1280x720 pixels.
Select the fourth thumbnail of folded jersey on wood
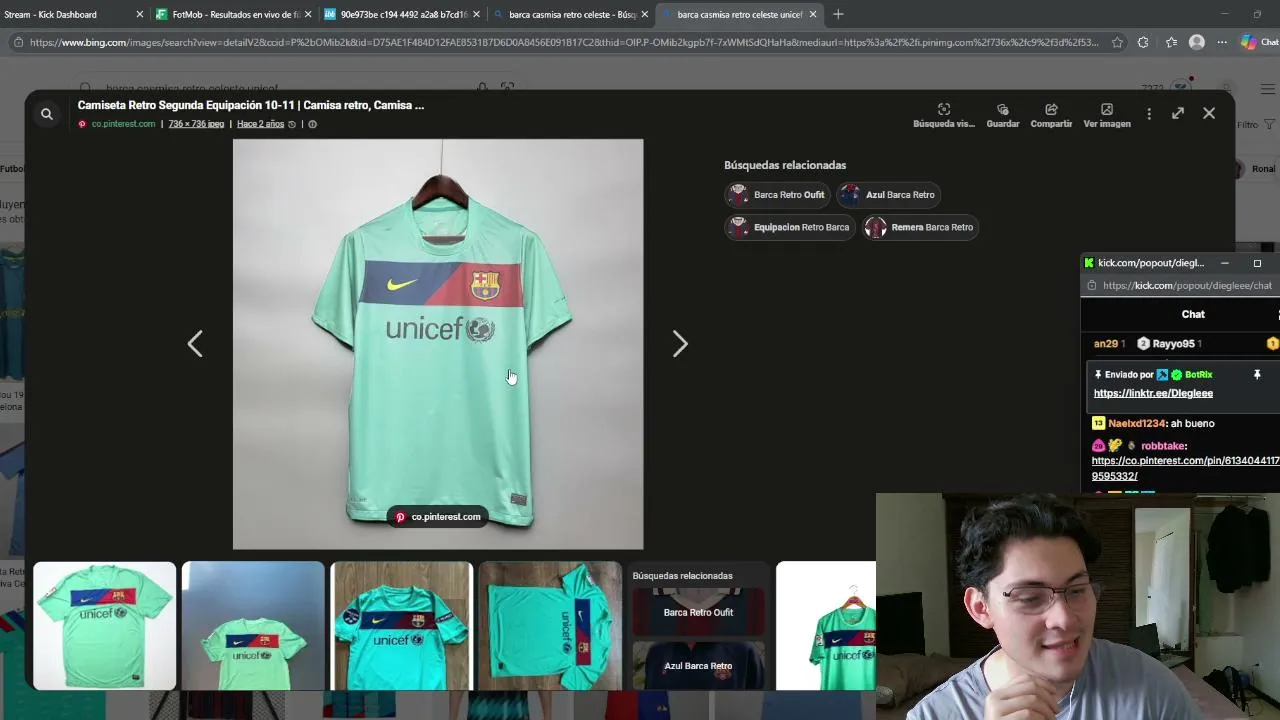(x=550, y=626)
